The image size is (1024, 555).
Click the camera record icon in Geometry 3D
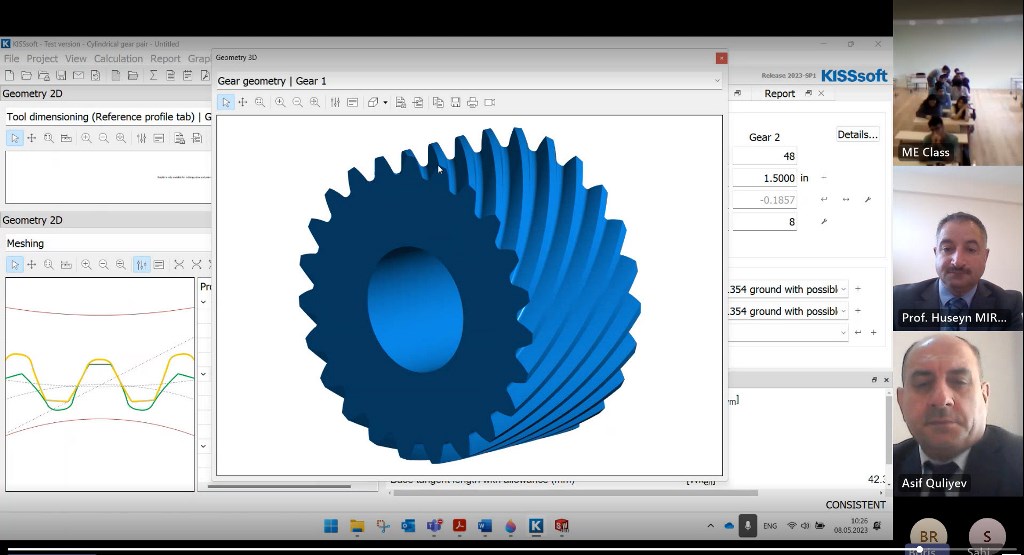(490, 102)
